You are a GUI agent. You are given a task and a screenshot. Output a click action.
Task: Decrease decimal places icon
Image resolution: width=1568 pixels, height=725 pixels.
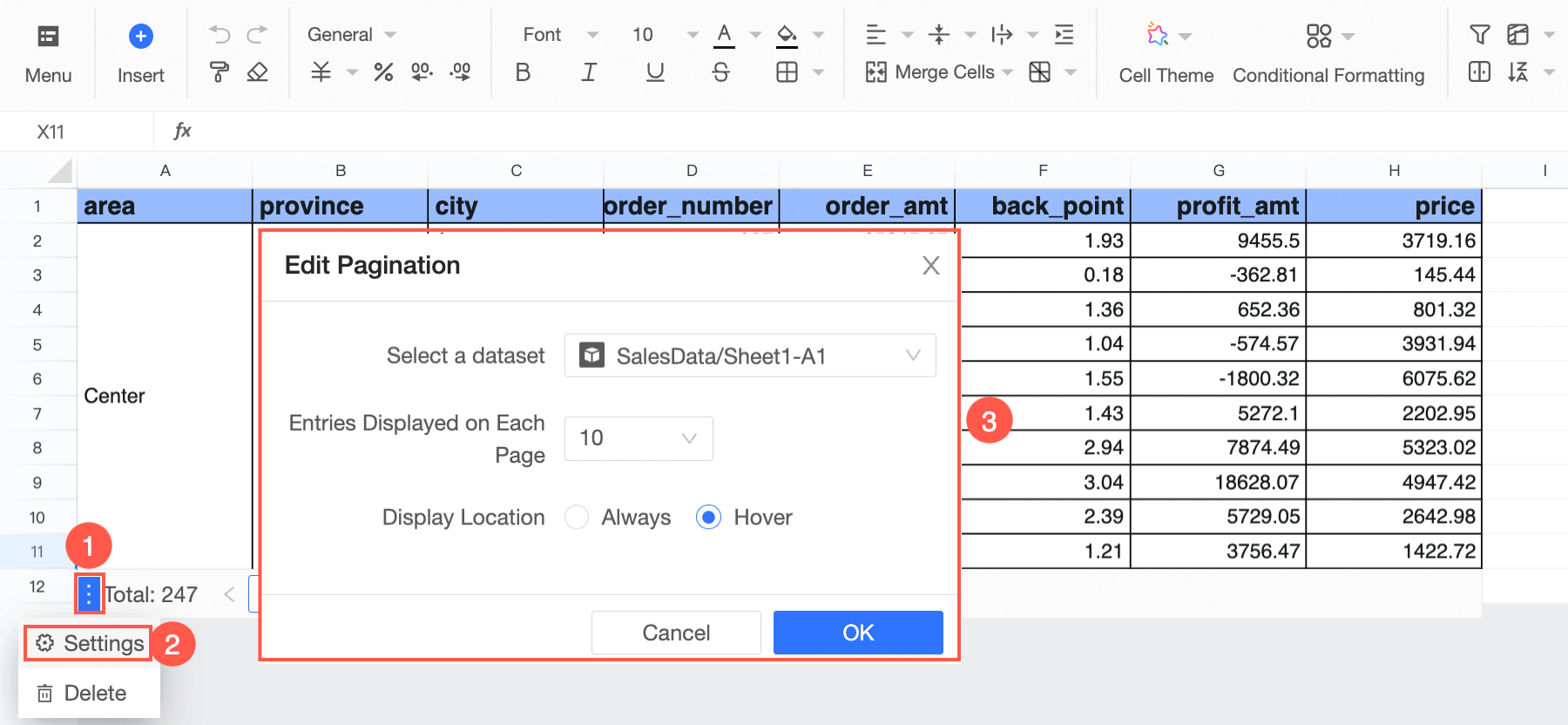click(x=422, y=71)
